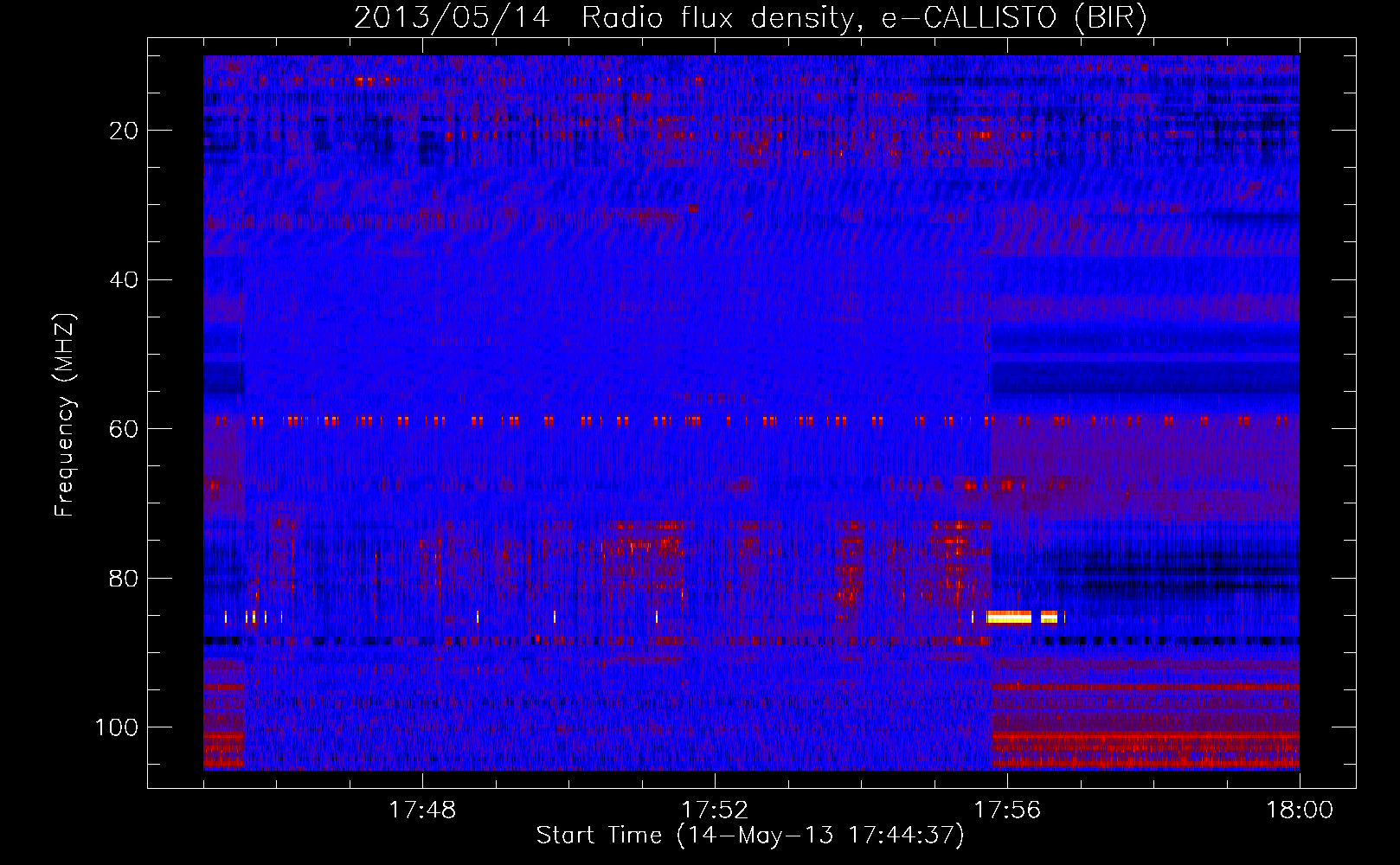
Task: Click the 17:52 time tick label
Action: tap(715, 811)
